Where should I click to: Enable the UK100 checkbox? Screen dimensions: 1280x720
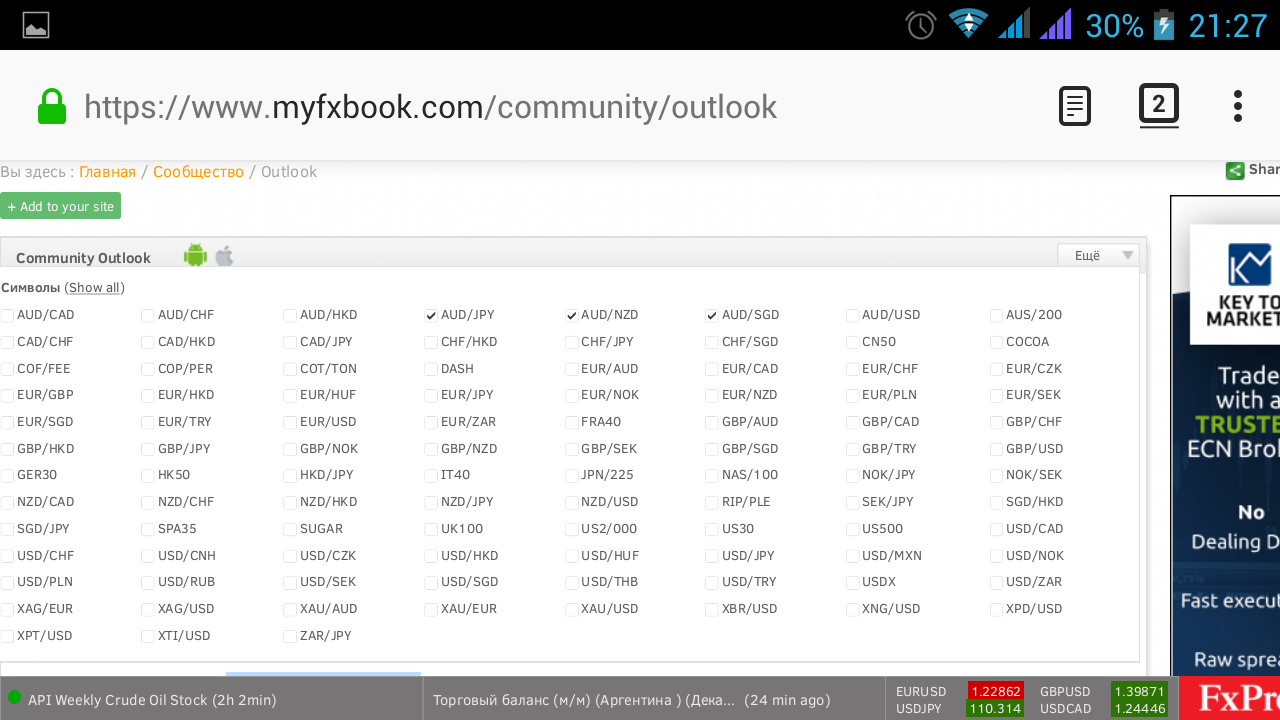[431, 530]
